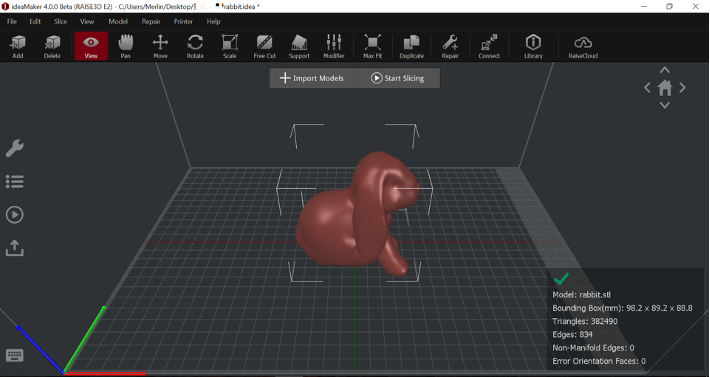
Task: Select the View tool
Action: [x=91, y=46]
